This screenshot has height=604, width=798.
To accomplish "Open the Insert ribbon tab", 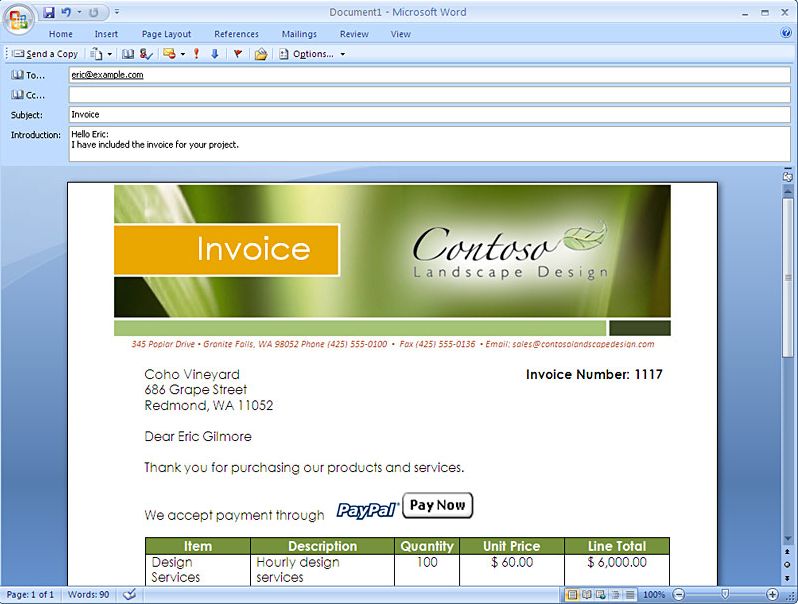I will [x=106, y=34].
